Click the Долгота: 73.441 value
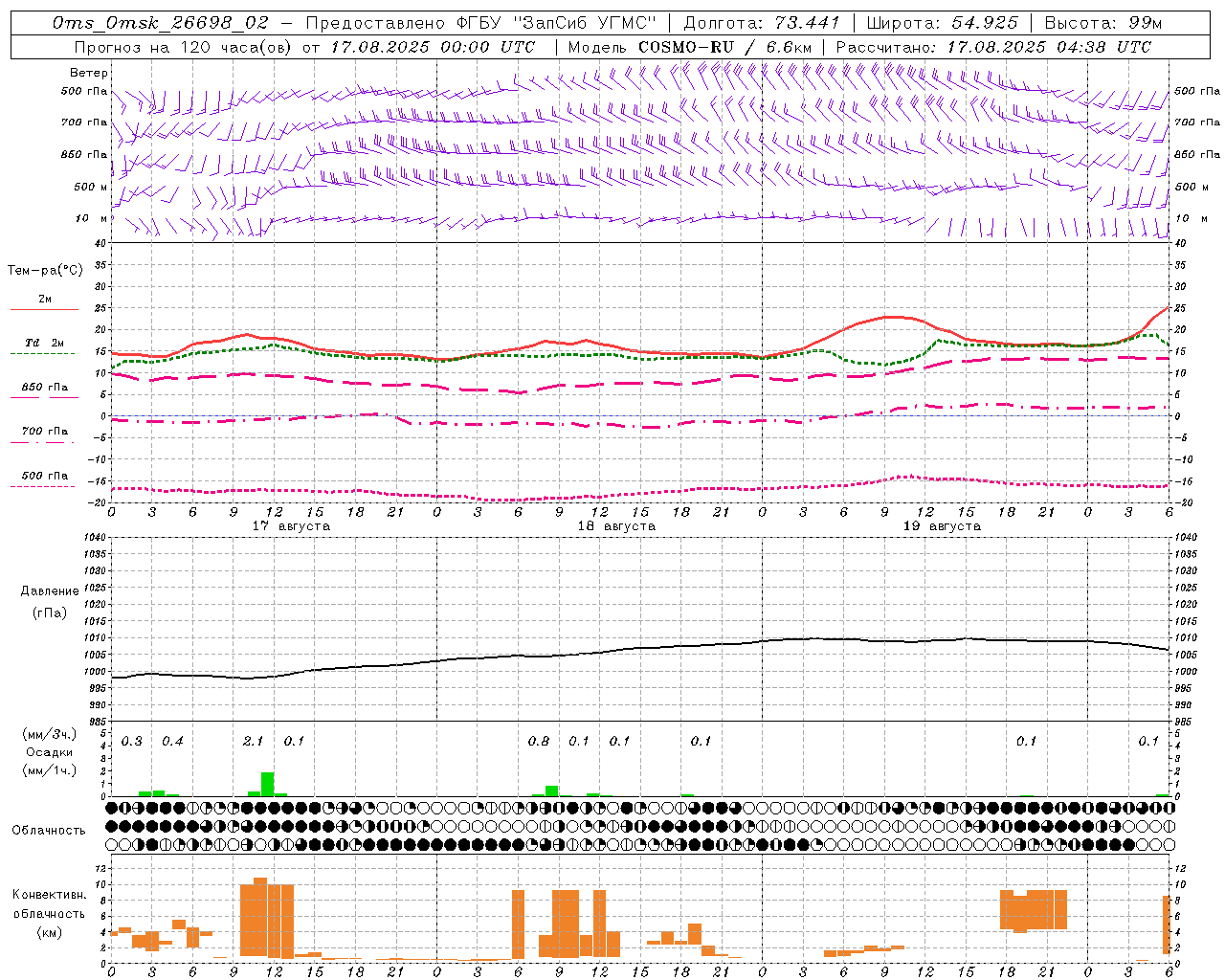Screen dimensions: 1225x980 point(761,23)
